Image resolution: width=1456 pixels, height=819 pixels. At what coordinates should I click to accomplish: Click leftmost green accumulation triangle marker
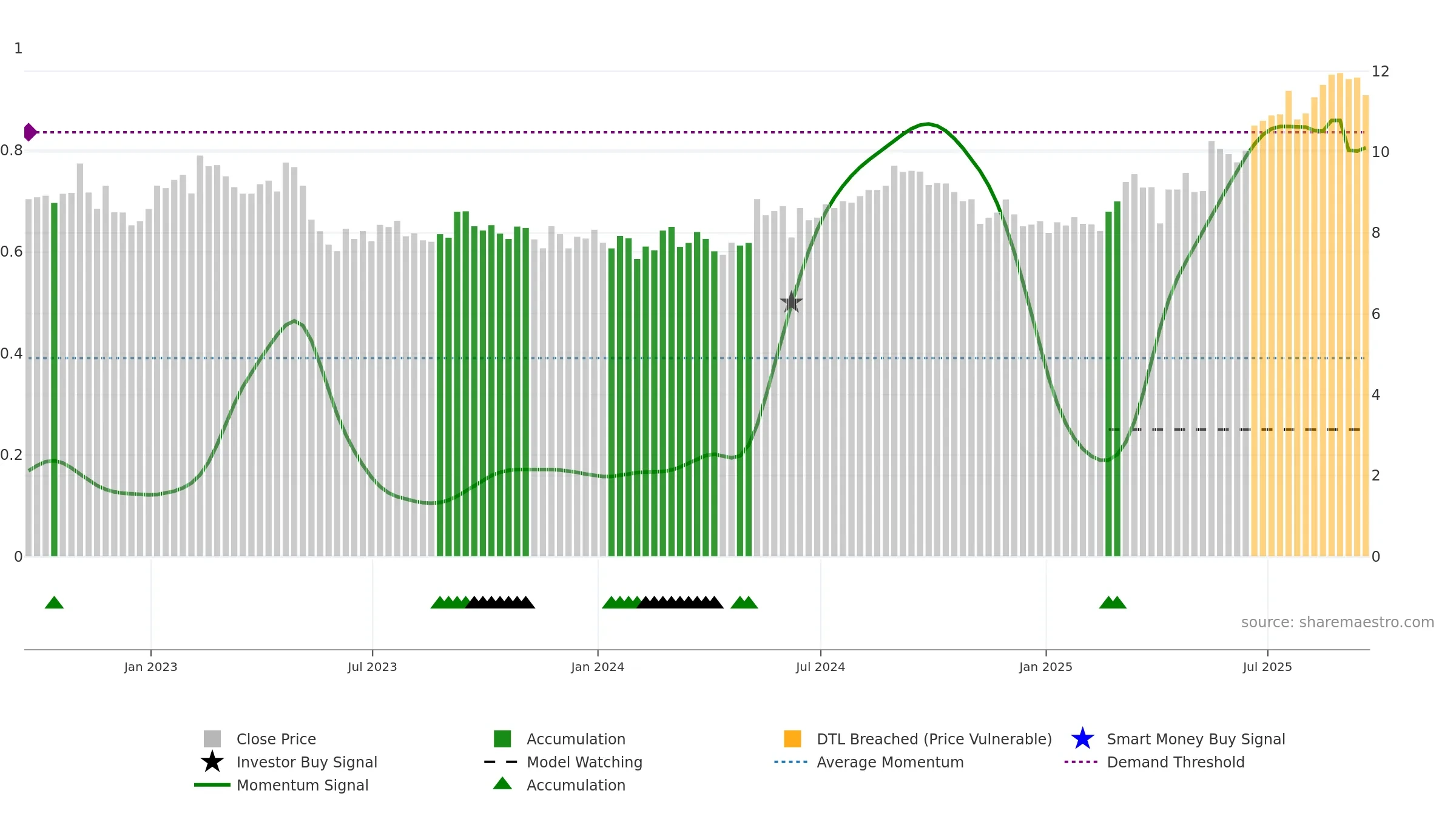click(x=54, y=602)
